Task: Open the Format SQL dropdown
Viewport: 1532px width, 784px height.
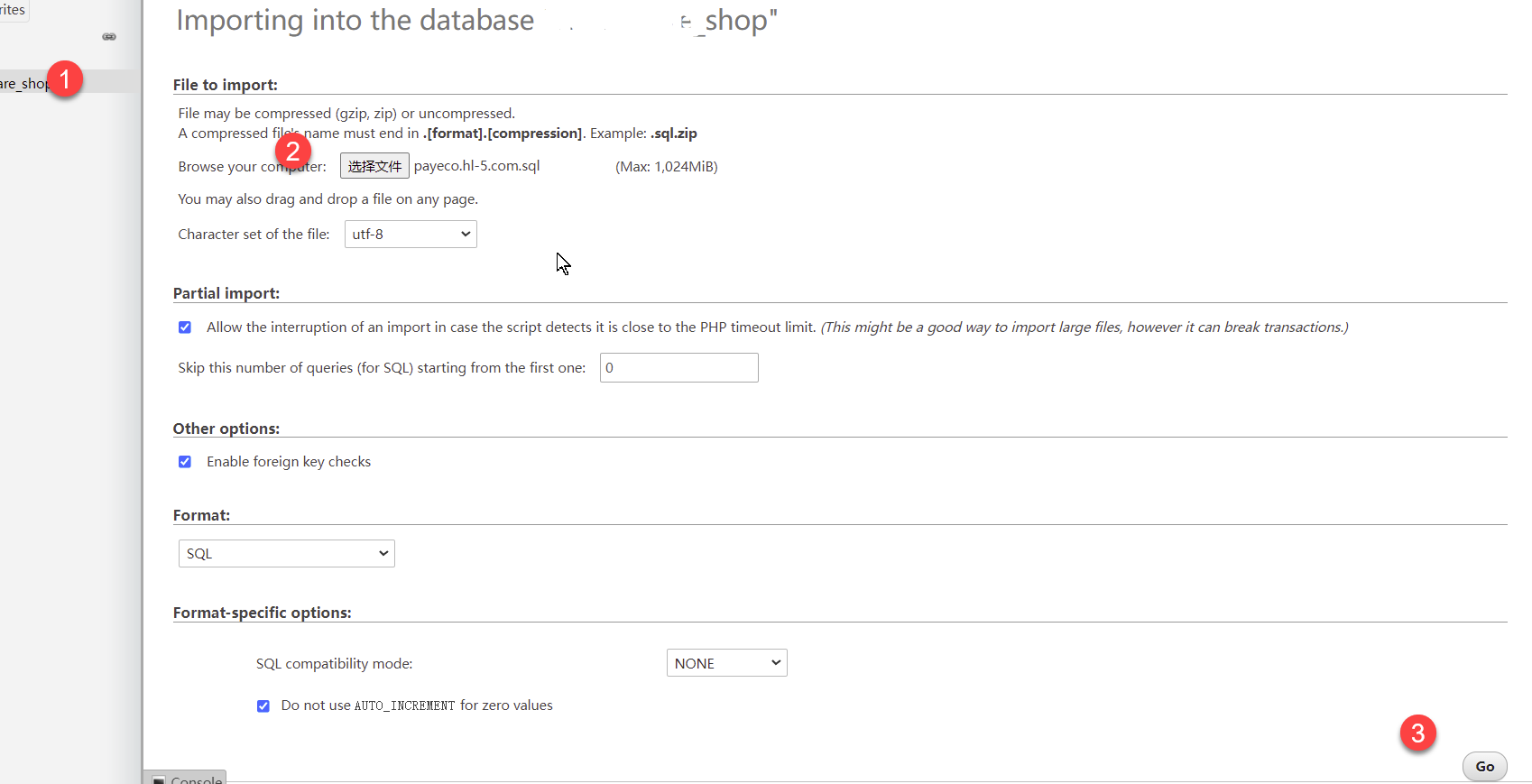Action: (x=286, y=554)
